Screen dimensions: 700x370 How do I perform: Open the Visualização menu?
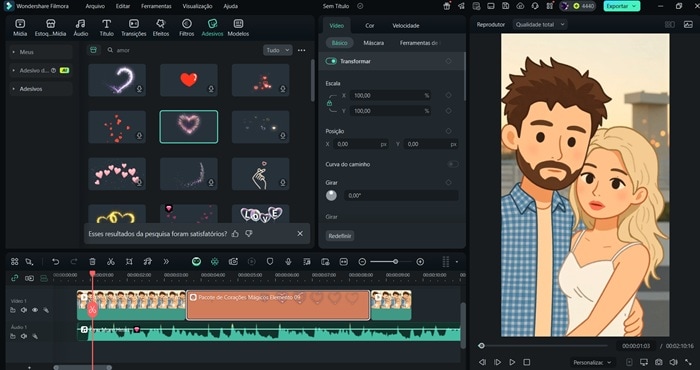pos(197,6)
